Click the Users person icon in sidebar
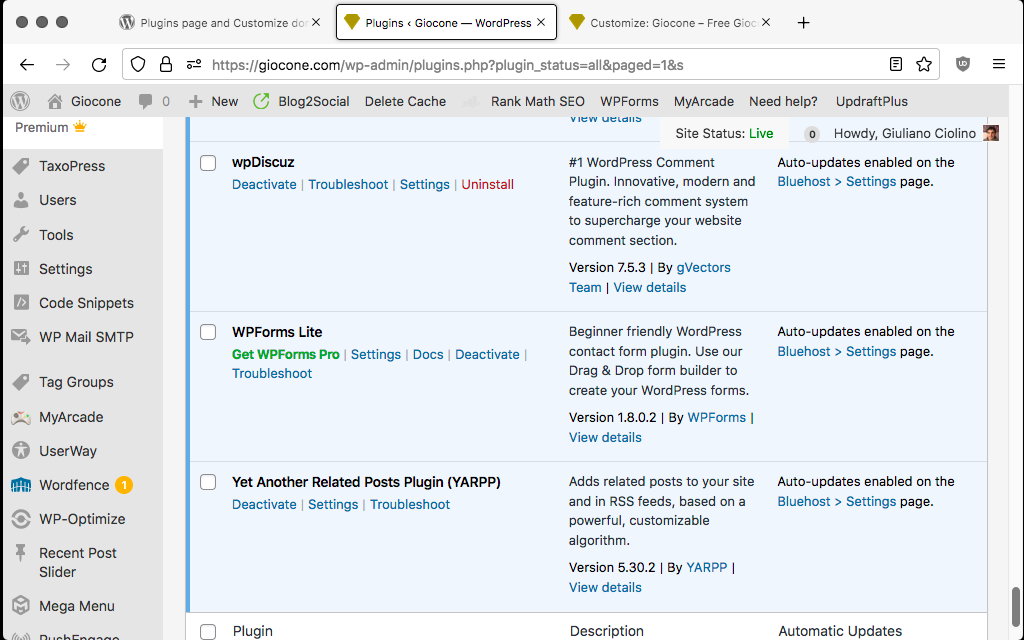1024x640 pixels. point(21,200)
